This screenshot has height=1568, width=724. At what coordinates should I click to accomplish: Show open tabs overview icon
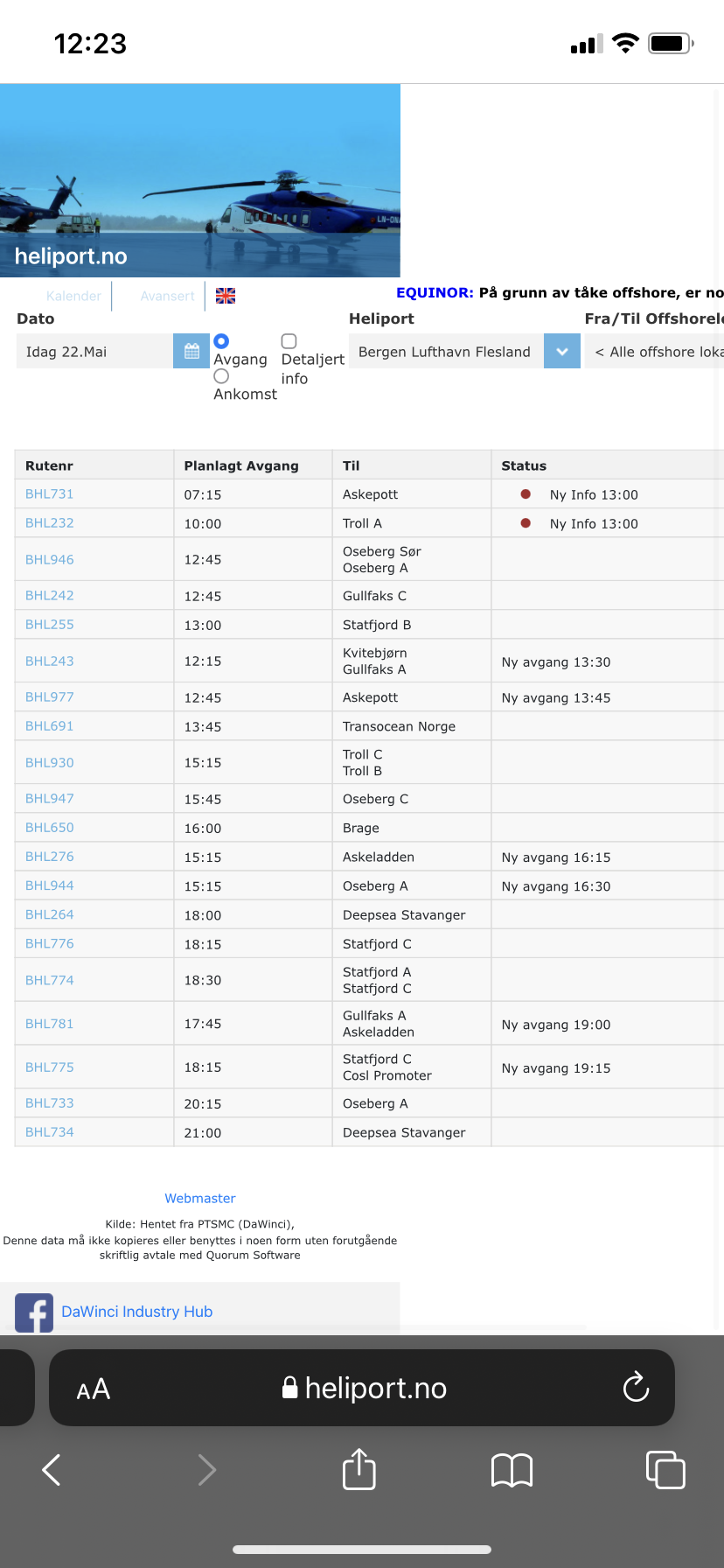click(x=665, y=1469)
